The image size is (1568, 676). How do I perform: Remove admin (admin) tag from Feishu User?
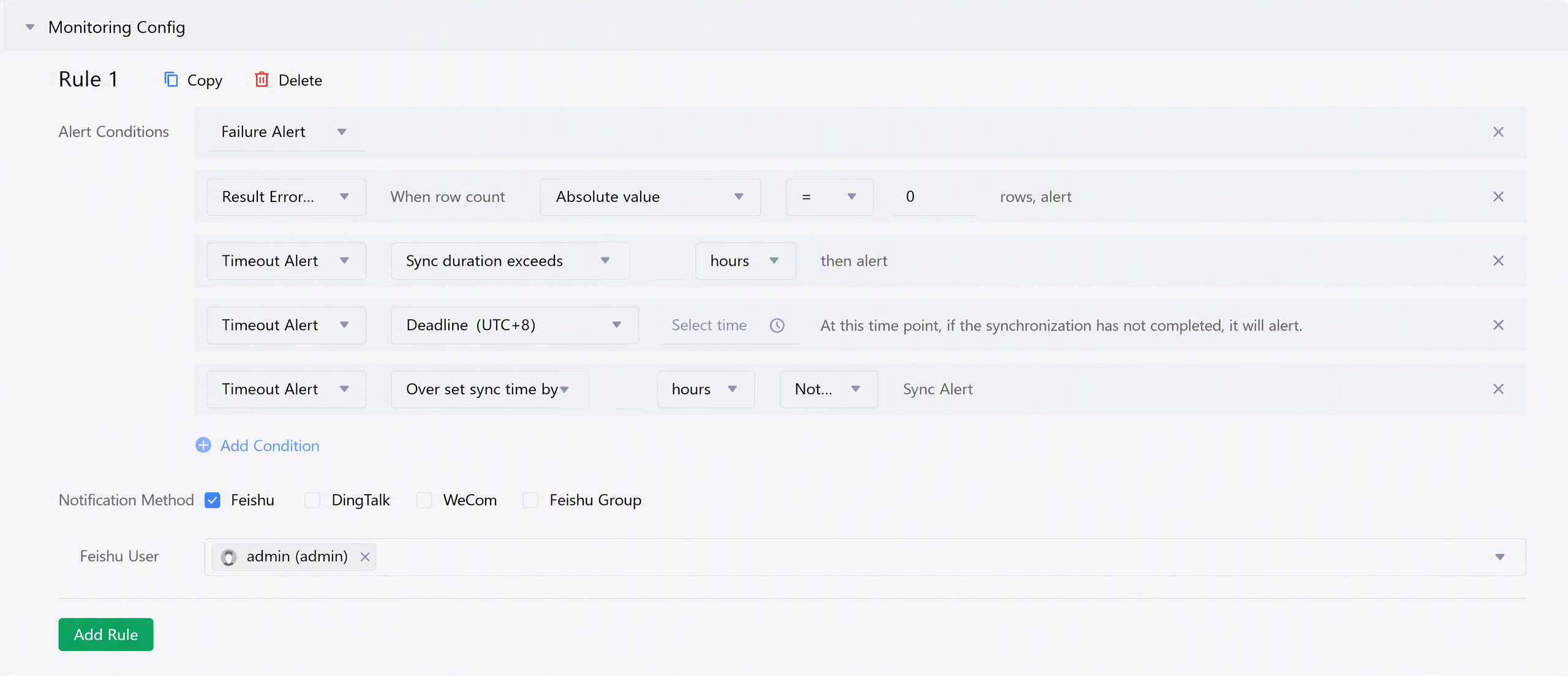coord(365,557)
